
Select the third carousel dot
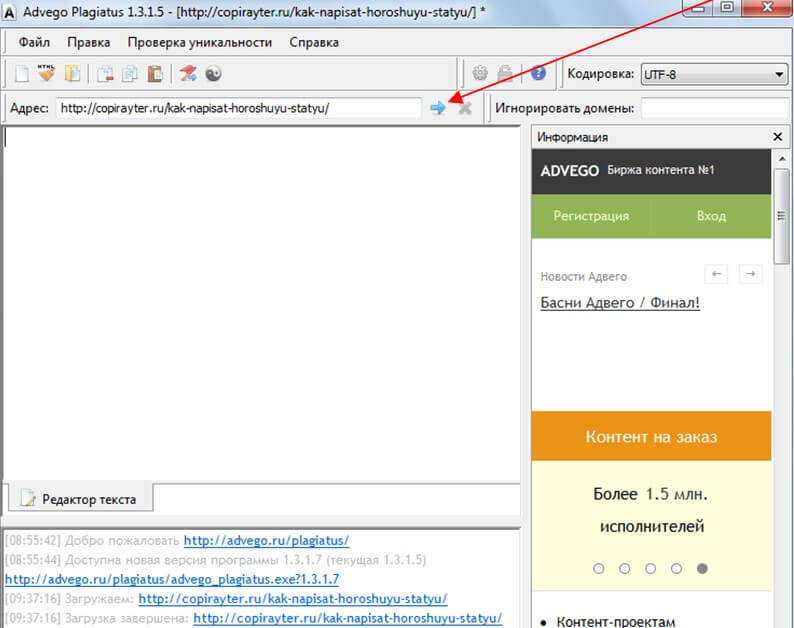click(x=650, y=568)
